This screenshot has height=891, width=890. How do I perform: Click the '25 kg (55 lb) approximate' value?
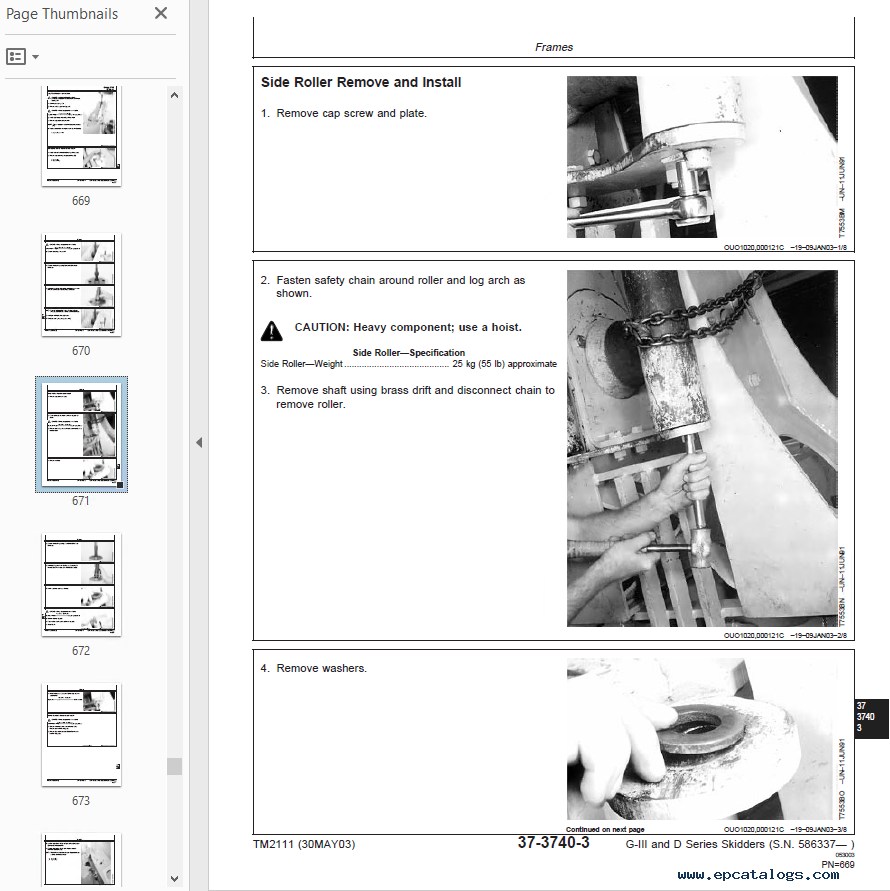(505, 364)
